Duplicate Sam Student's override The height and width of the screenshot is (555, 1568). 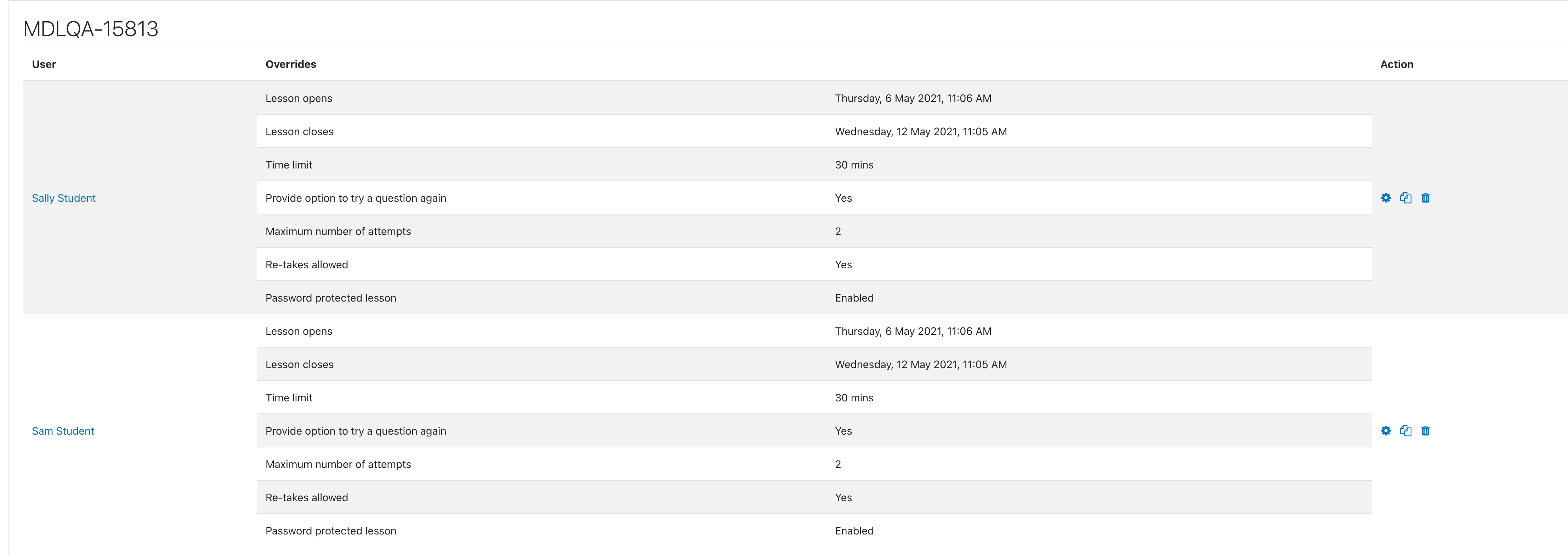tap(1405, 431)
